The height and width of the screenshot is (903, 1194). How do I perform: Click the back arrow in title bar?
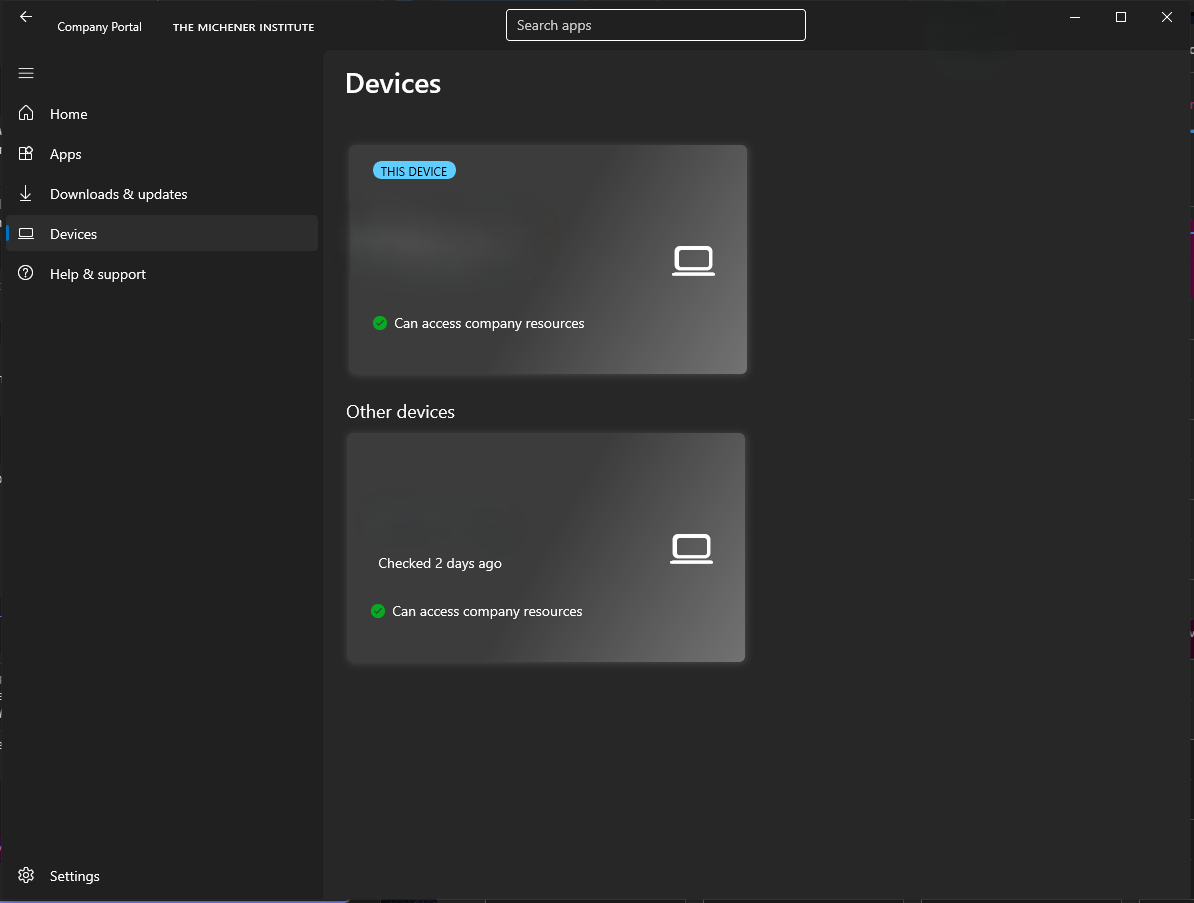(x=26, y=17)
